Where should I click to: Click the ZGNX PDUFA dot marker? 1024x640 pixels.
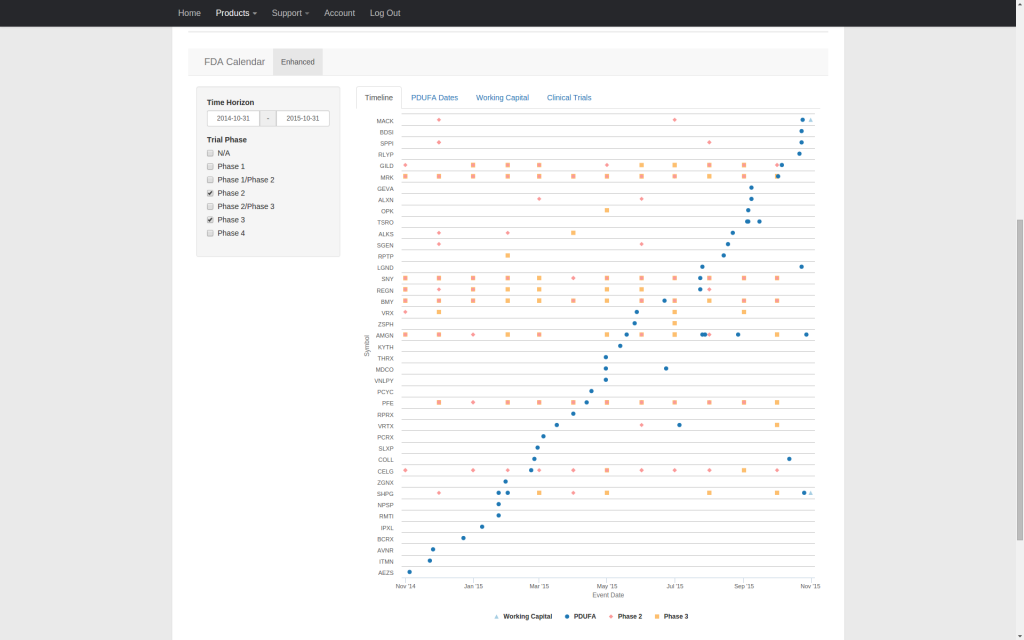pyautogui.click(x=505, y=481)
